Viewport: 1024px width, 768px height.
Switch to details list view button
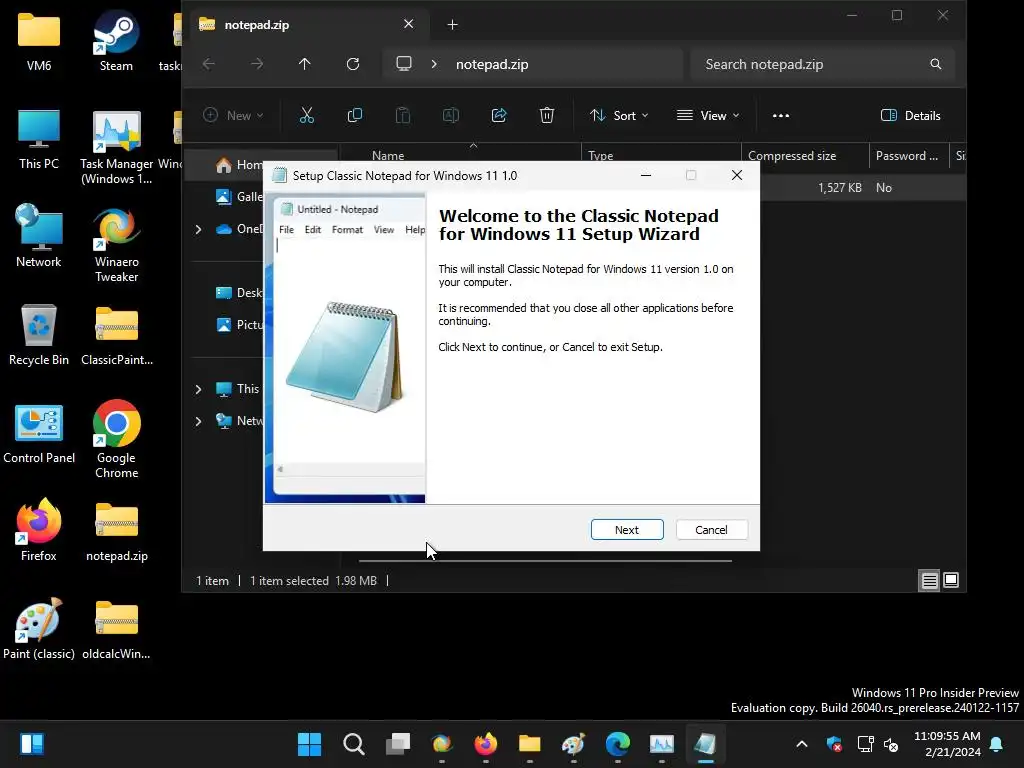click(929, 580)
